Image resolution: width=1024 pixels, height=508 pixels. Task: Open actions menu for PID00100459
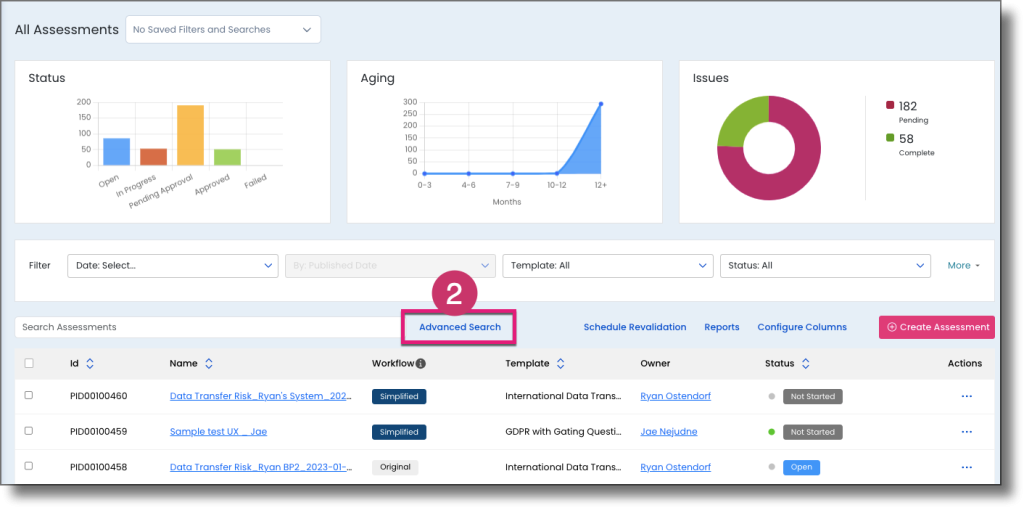[967, 432]
